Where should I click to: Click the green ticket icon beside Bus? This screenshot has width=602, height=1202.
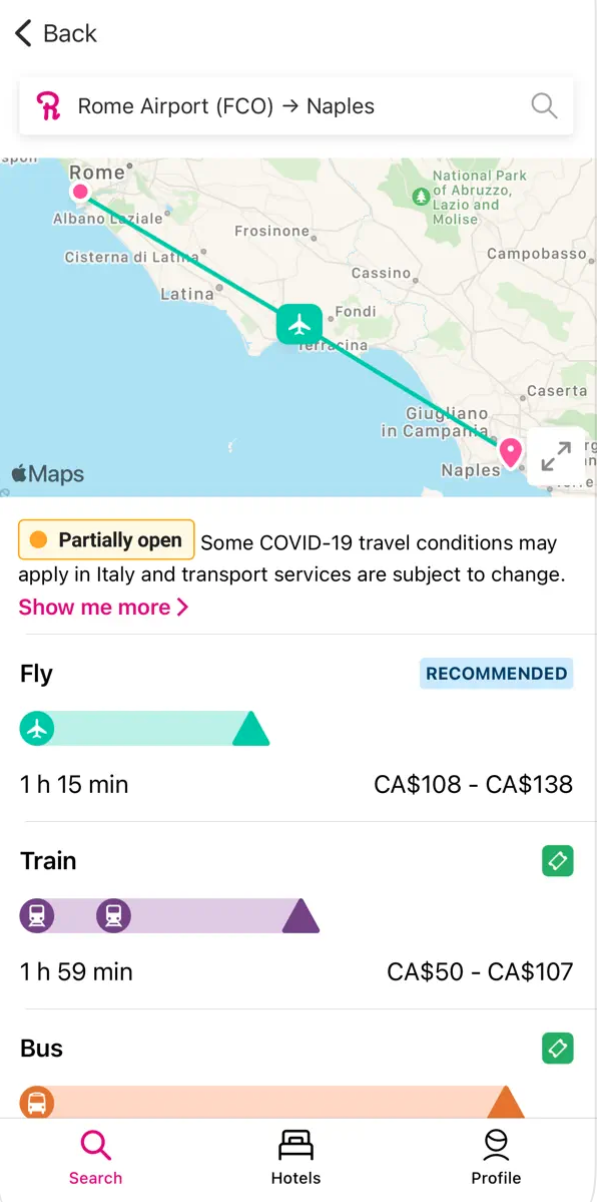coord(557,1048)
